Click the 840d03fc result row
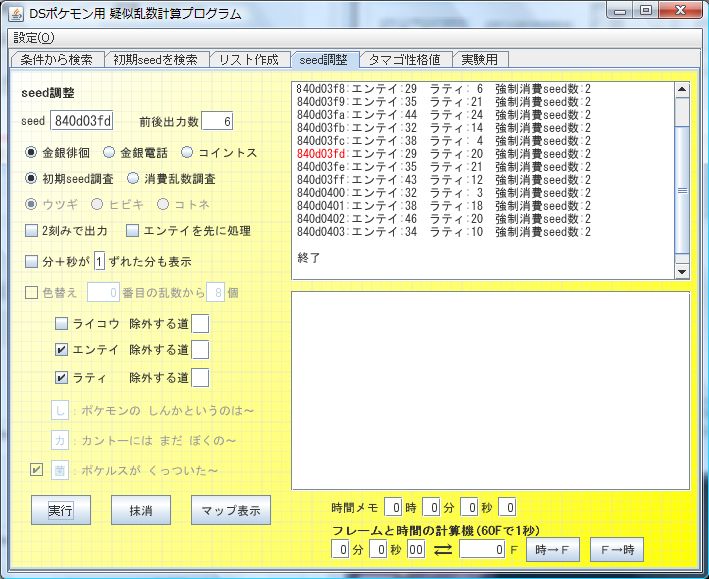The width and height of the screenshot is (709, 579). pyautogui.click(x=444, y=141)
